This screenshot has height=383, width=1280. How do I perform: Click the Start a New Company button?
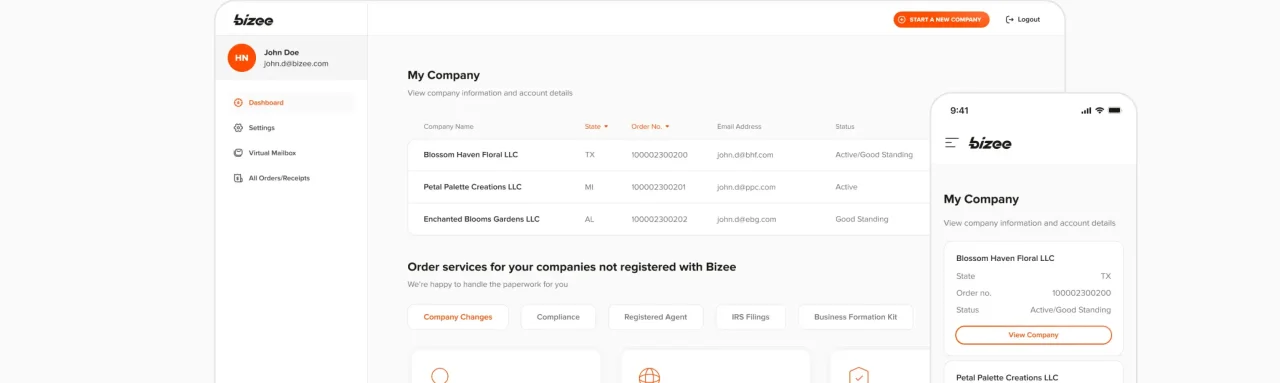[941, 19]
